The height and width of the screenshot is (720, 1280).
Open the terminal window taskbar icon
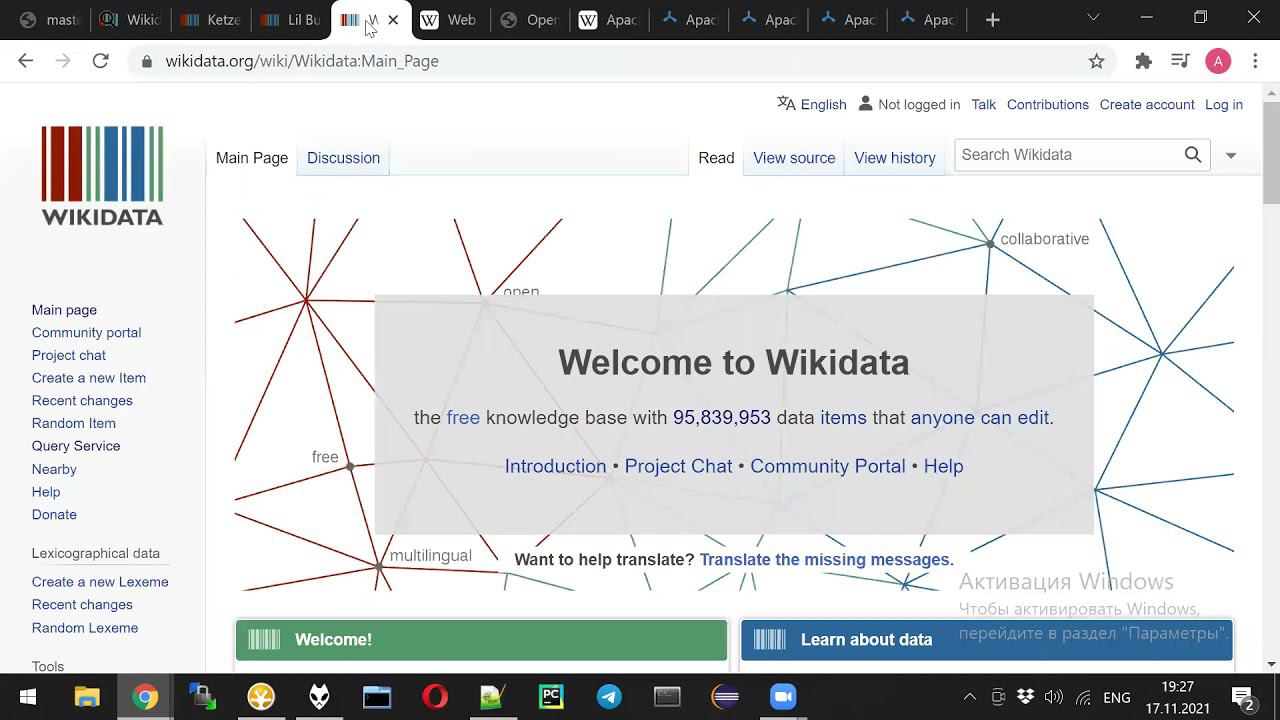(x=667, y=696)
